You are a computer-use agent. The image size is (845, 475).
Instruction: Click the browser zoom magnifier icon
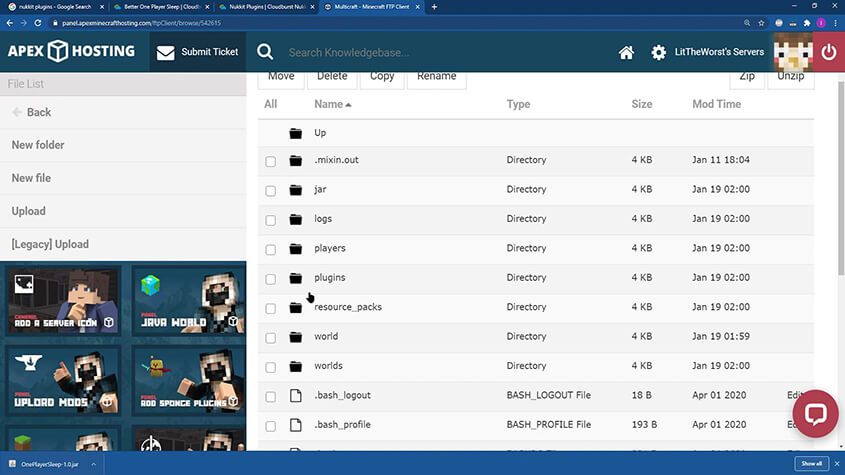[747, 23]
